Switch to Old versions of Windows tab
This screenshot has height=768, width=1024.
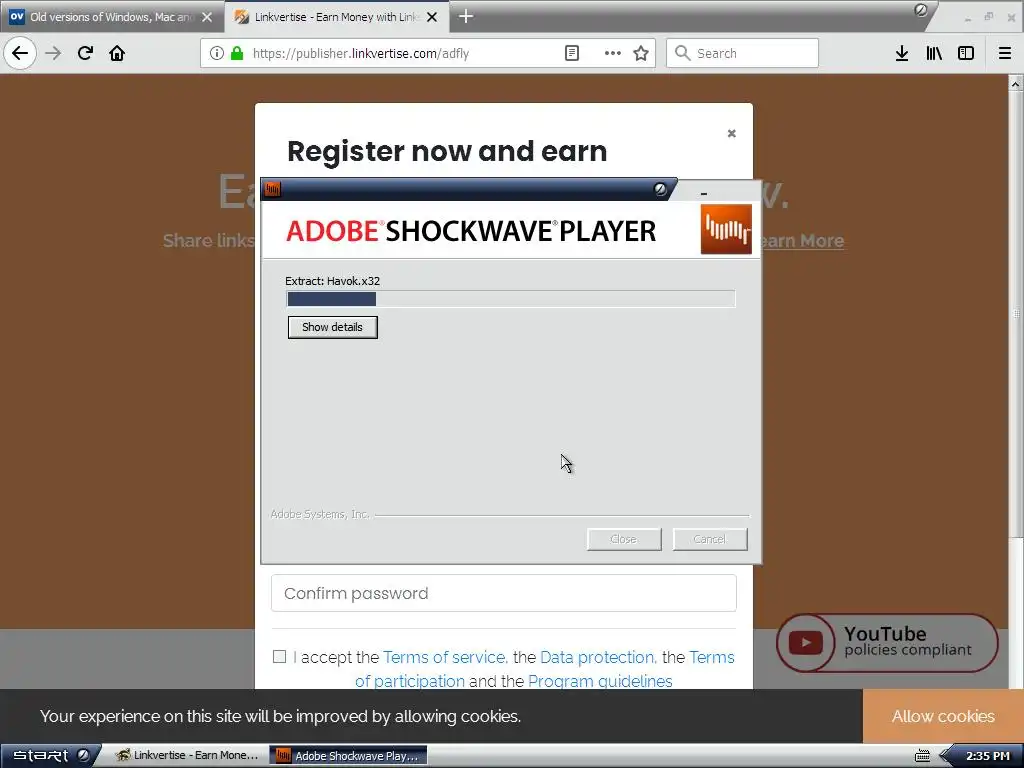[111, 17]
